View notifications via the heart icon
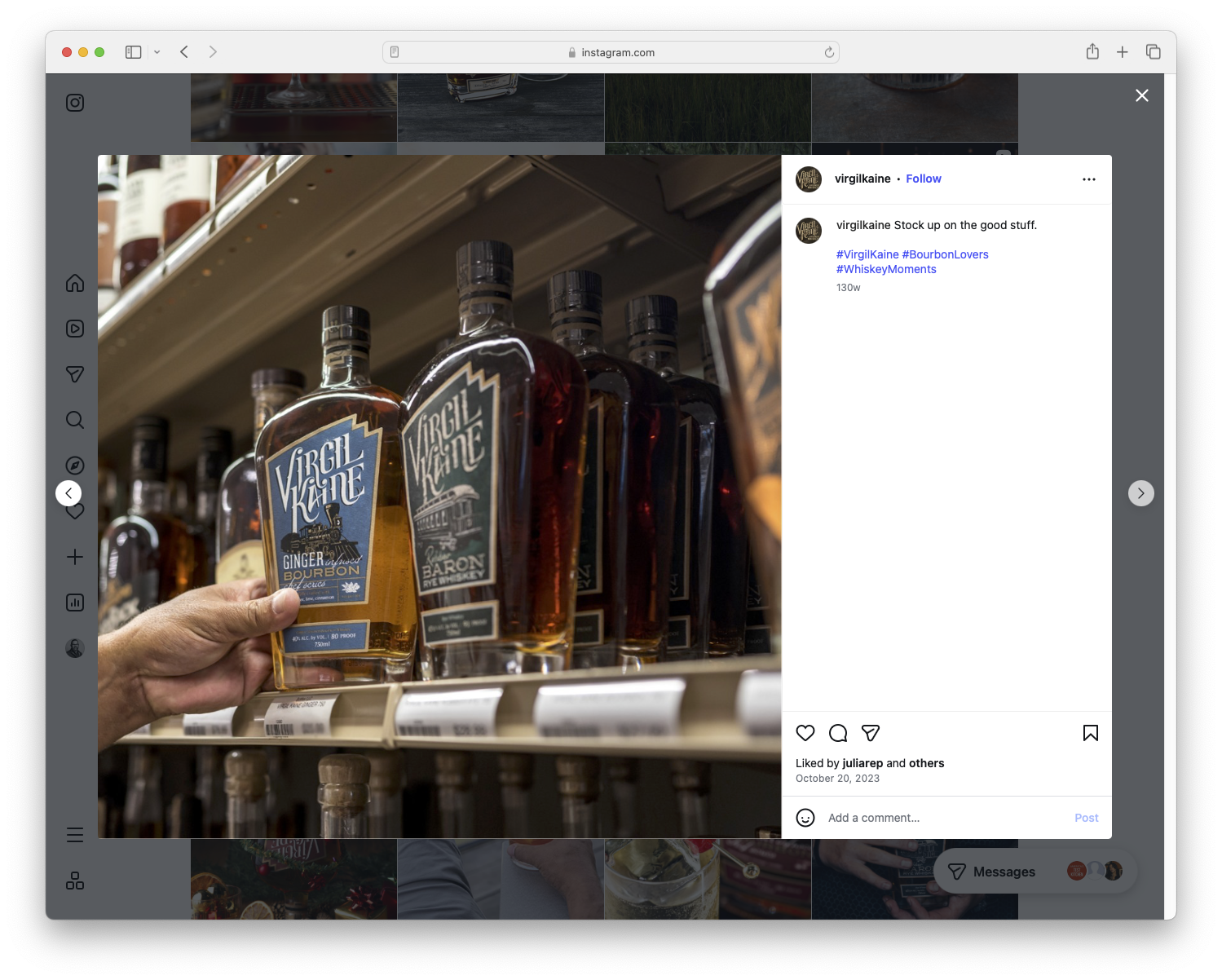1222x980 pixels. (x=74, y=511)
